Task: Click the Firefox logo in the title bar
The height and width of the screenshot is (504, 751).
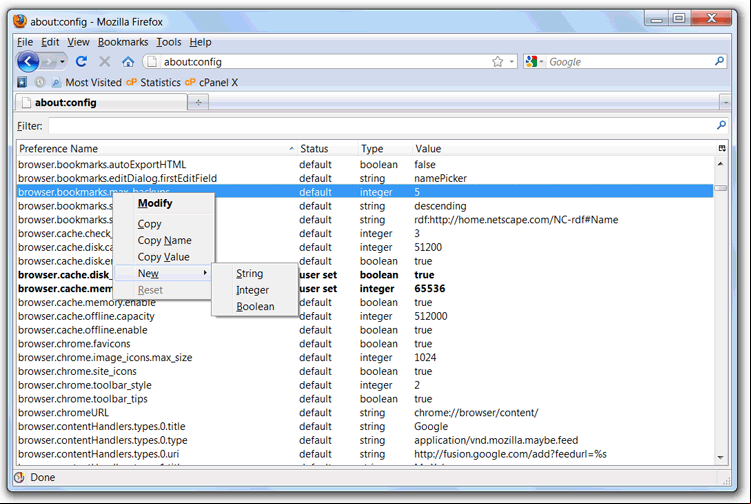Action: point(20,21)
